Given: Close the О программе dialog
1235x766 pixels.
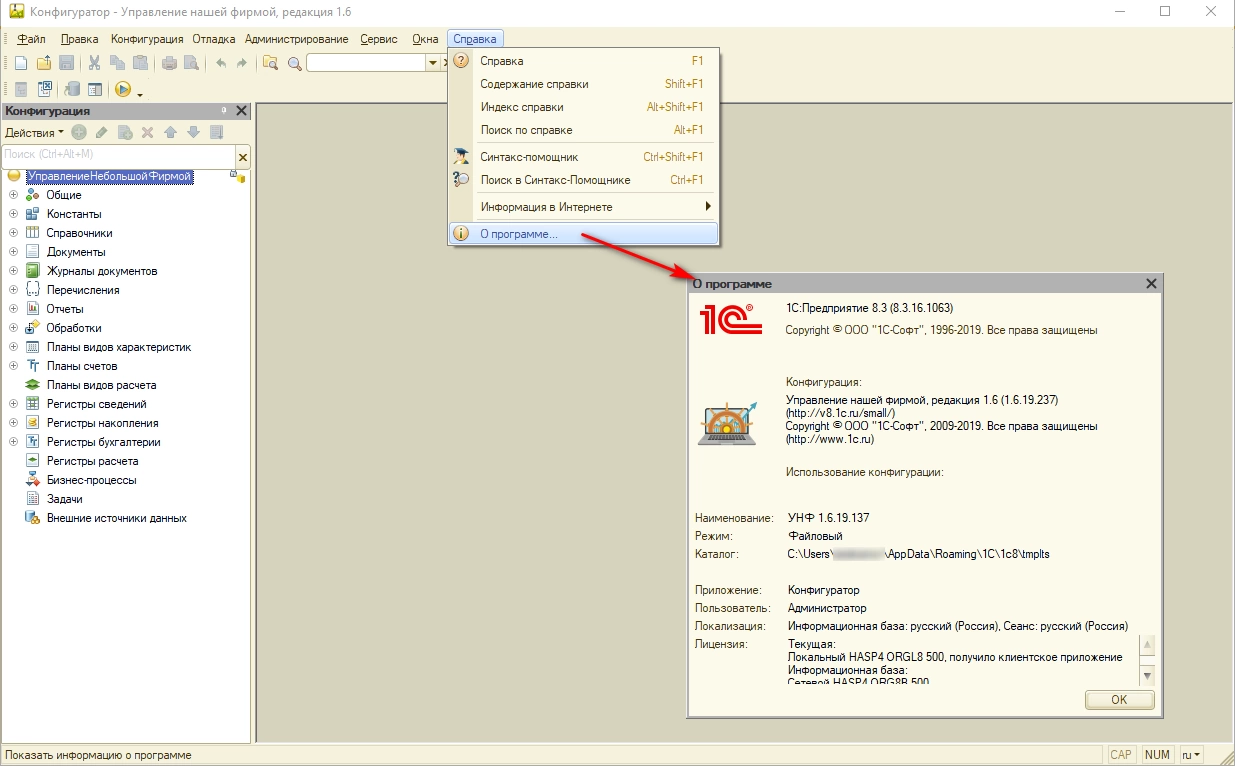Looking at the screenshot, I should tap(1151, 284).
